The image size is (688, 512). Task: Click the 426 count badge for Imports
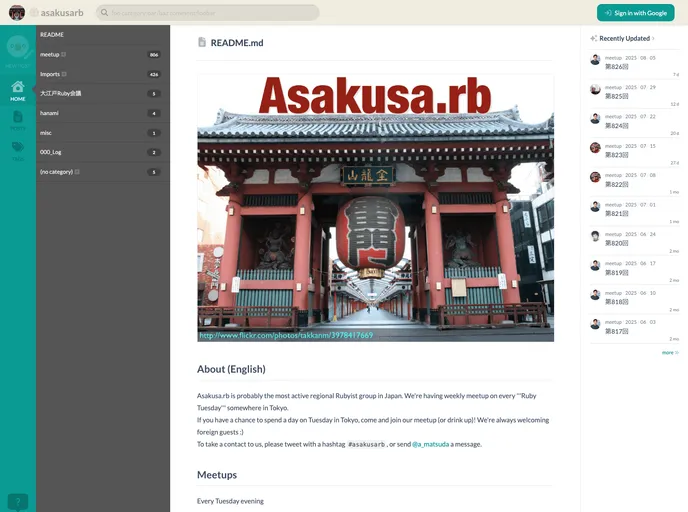[x=154, y=75]
